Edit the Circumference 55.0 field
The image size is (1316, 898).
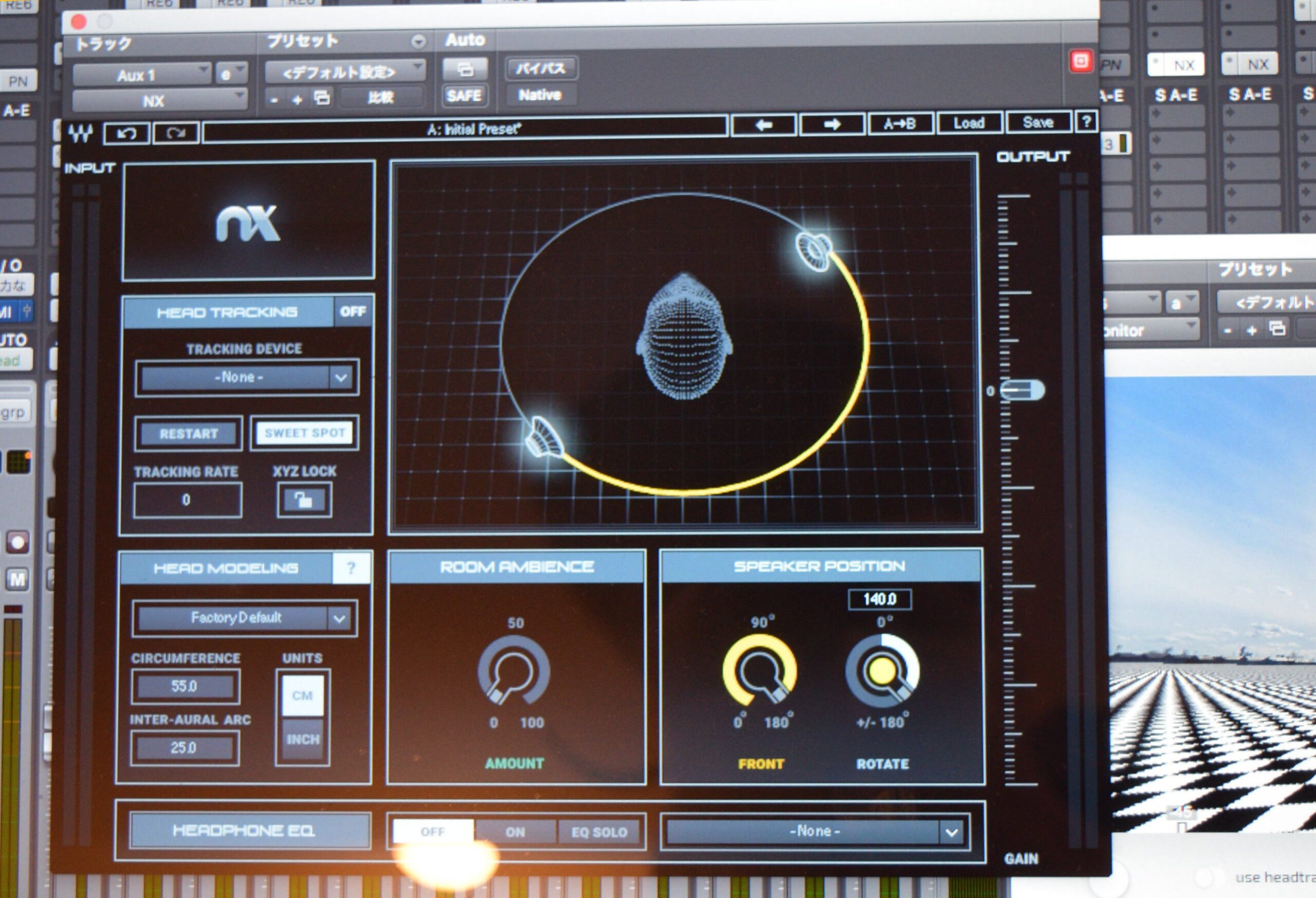185,687
